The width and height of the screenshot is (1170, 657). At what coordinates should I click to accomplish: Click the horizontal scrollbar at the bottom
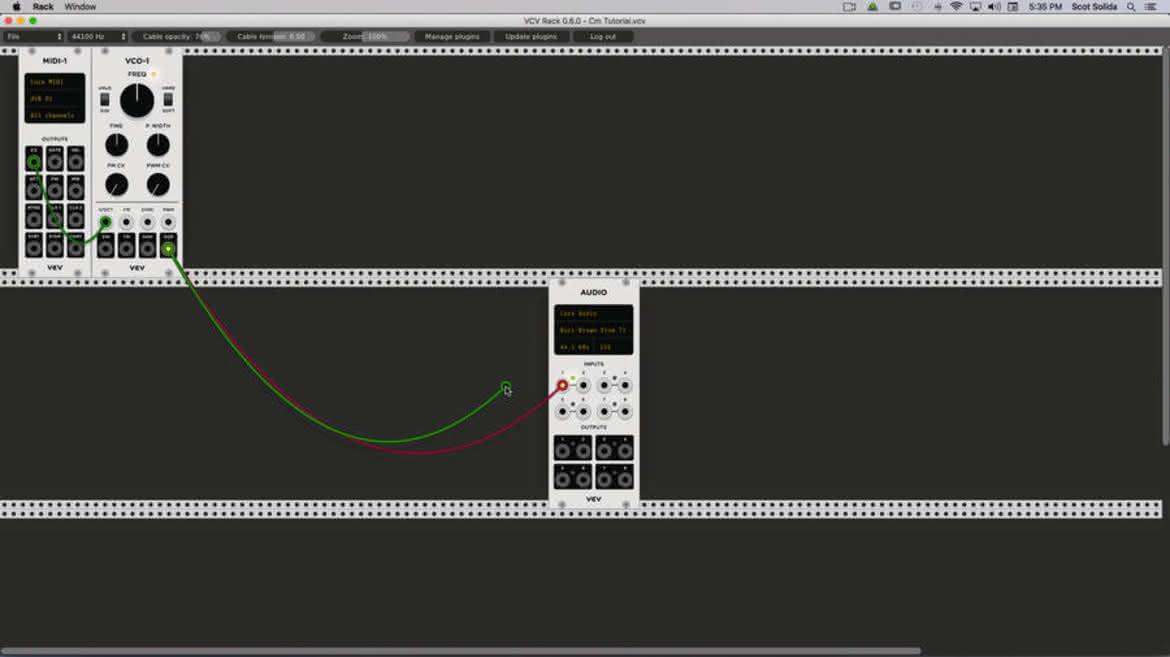point(460,651)
